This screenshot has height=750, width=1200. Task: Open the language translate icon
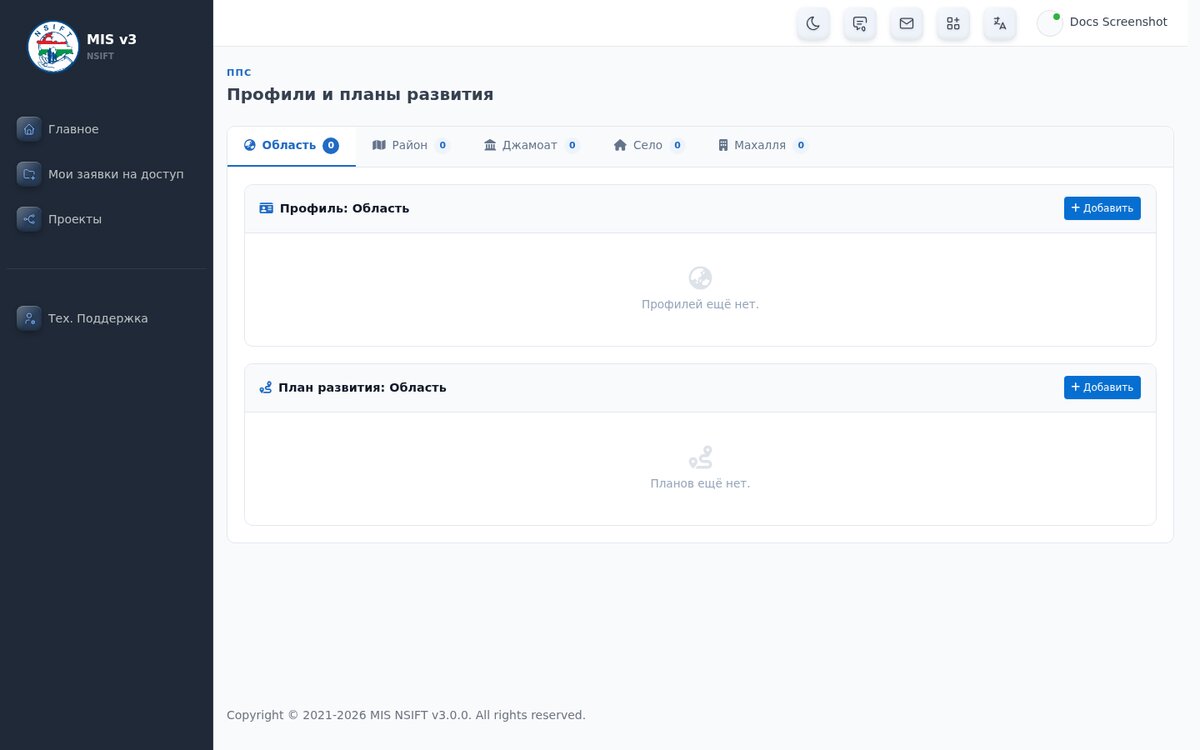(1000, 23)
